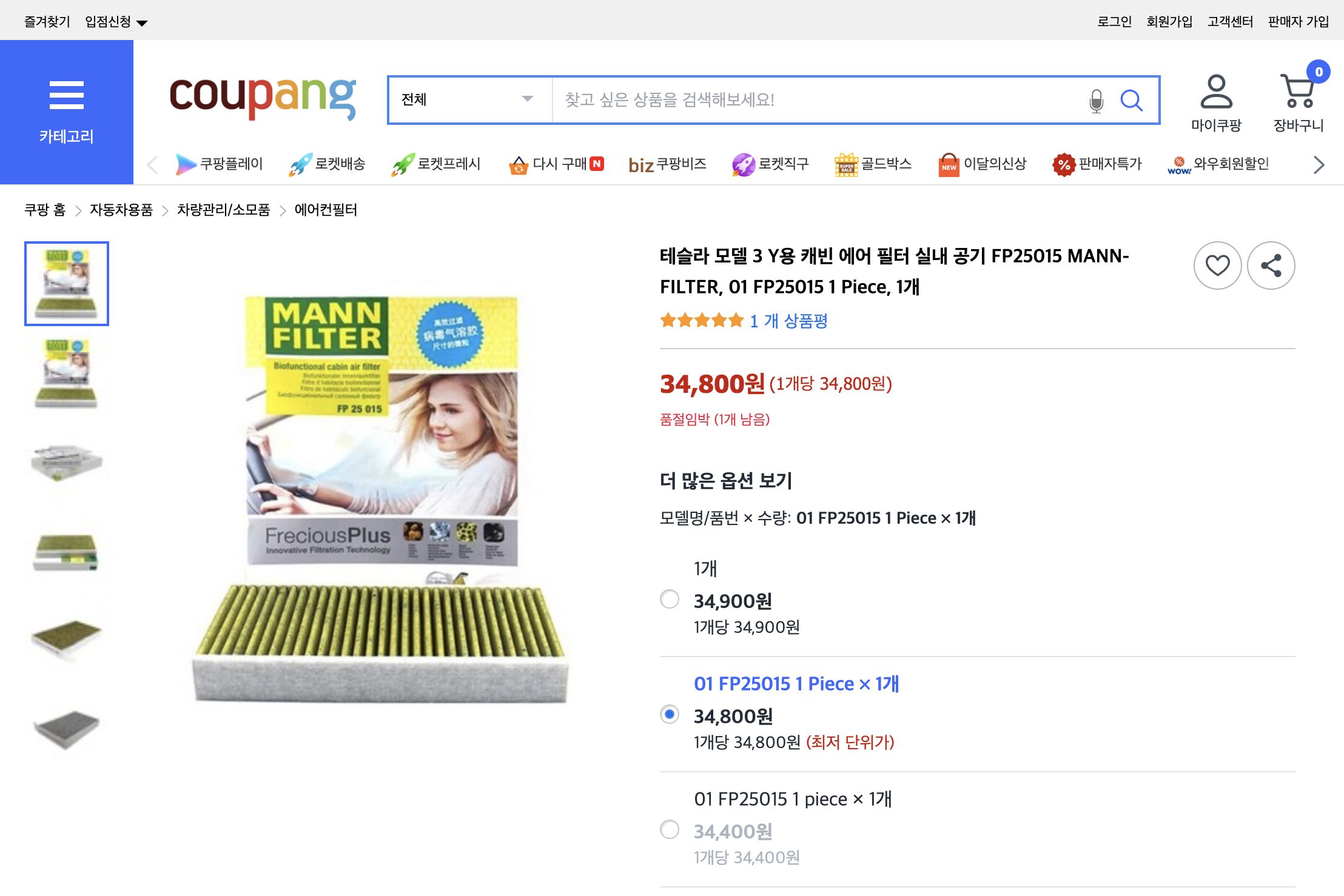Click the search magnifier icon
Viewport: 1344px width, 896px height.
coord(1132,101)
